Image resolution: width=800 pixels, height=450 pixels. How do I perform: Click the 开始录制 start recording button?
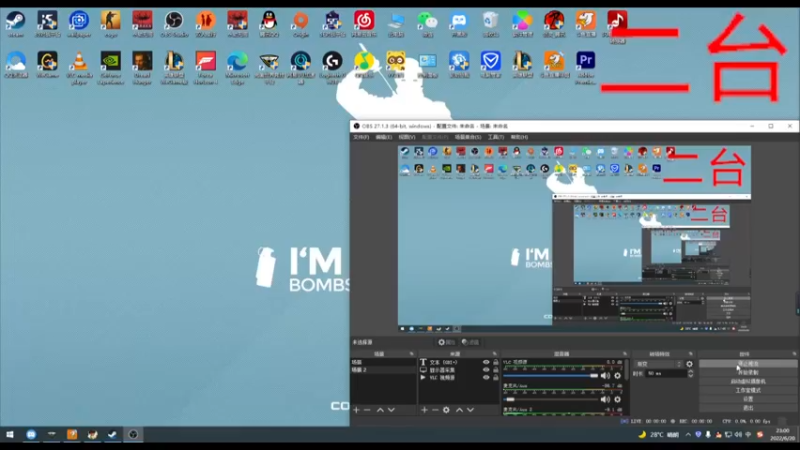coord(747,372)
